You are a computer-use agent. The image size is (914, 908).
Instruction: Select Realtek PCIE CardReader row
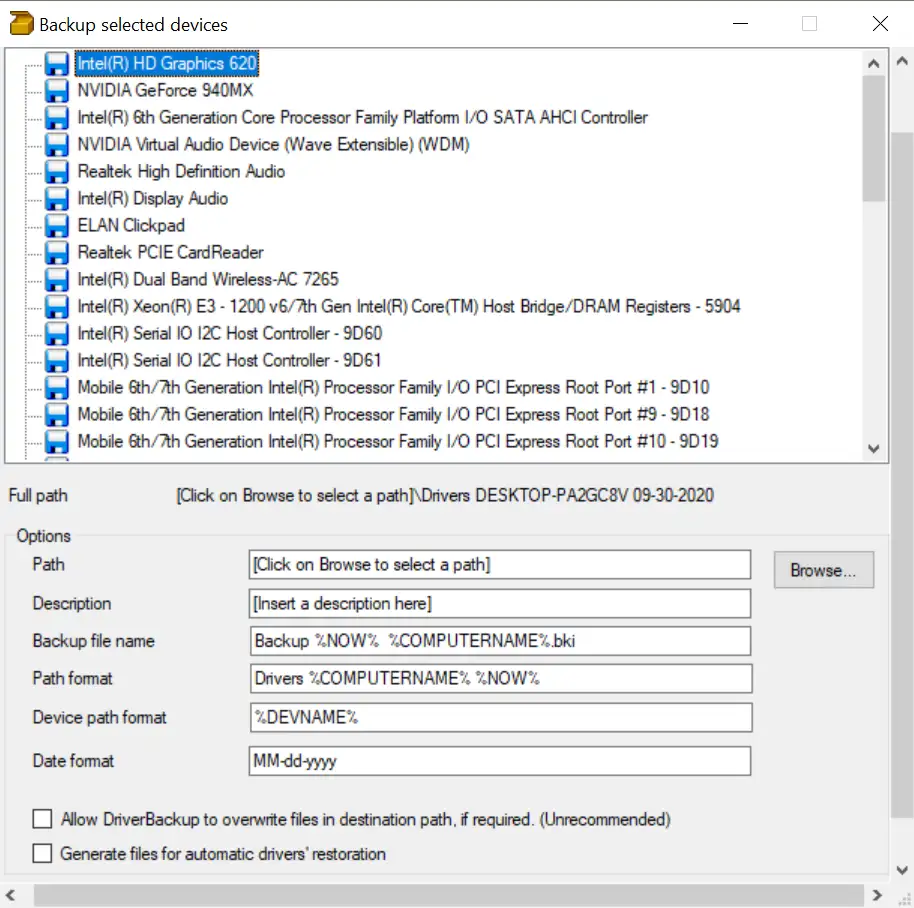(x=170, y=252)
